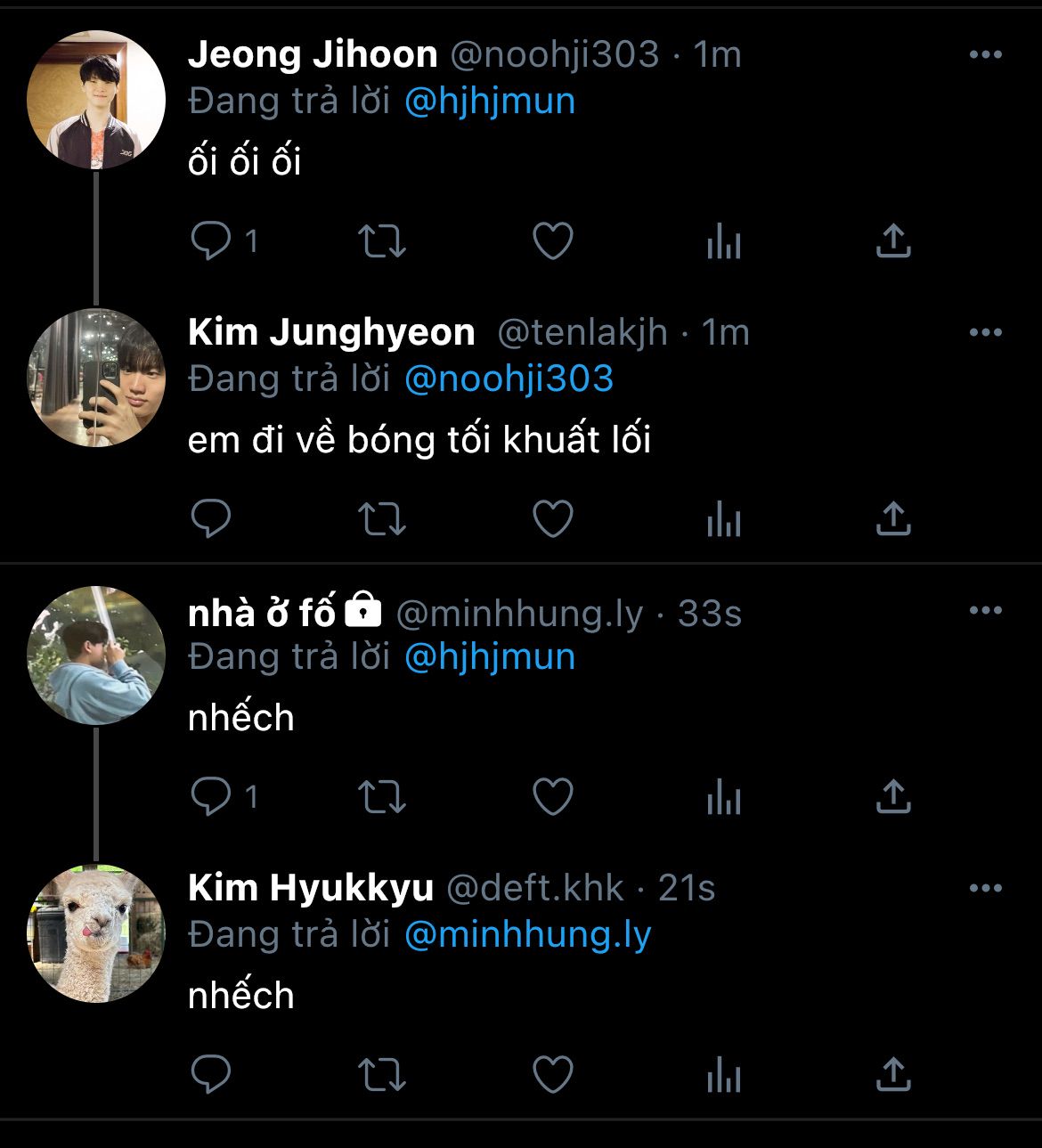Open Kim Junghyeon's profile name
Screen dimensions: 1042x1148
tap(331, 333)
